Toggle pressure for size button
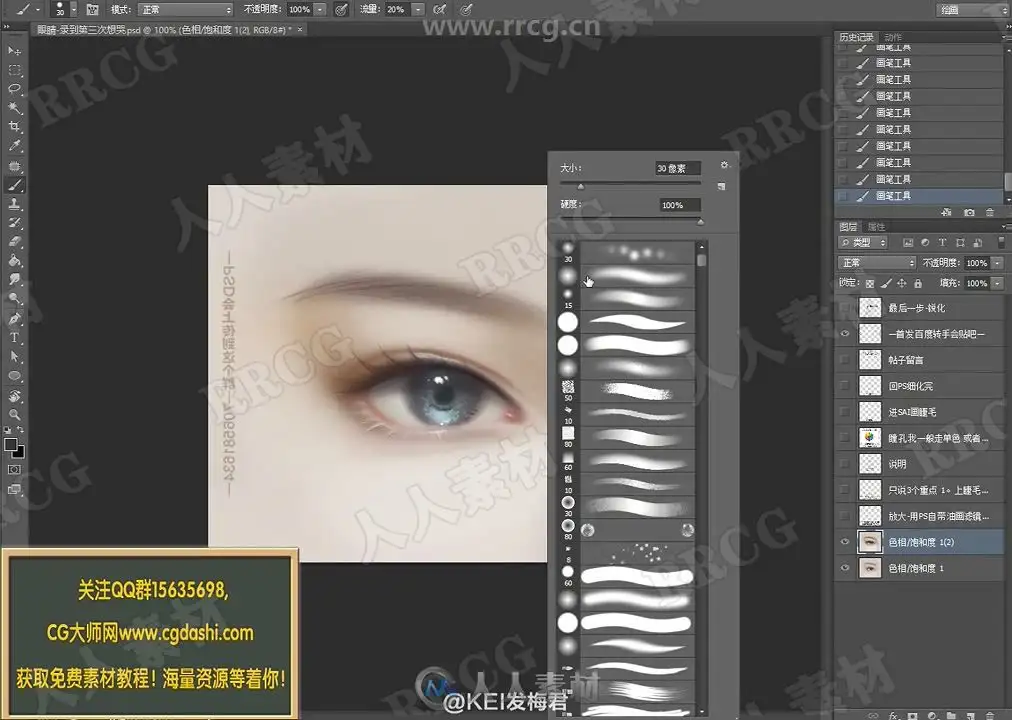The width and height of the screenshot is (1012, 720). (466, 10)
